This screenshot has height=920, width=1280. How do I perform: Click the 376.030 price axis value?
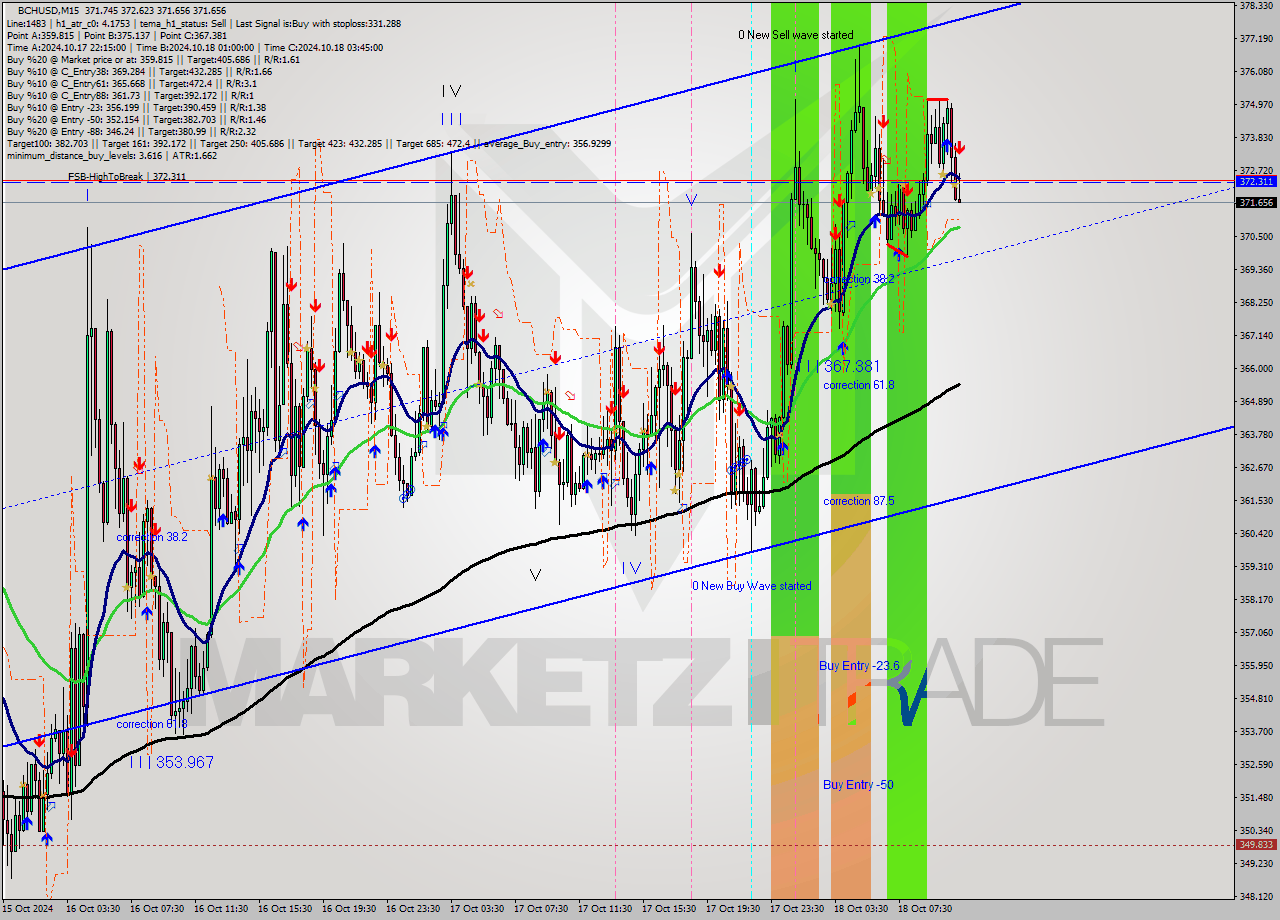coord(1255,72)
